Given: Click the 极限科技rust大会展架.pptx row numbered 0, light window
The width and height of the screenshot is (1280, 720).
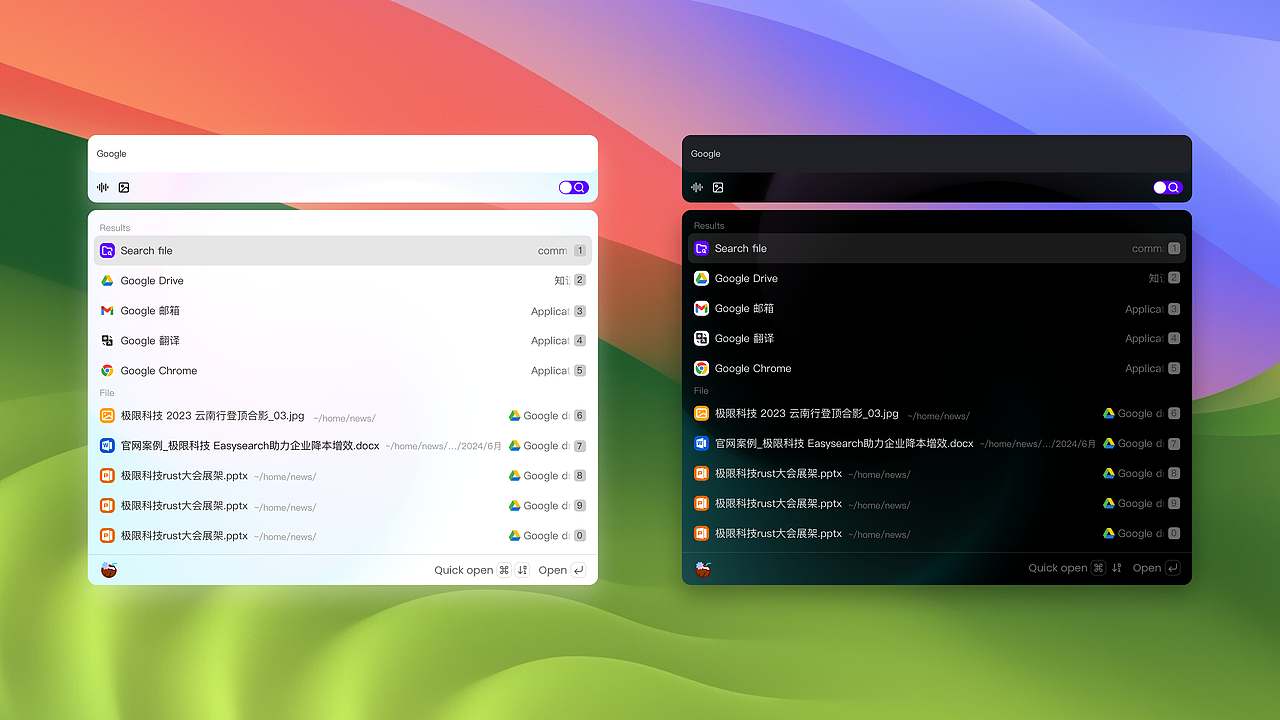Looking at the screenshot, I should click(x=343, y=536).
